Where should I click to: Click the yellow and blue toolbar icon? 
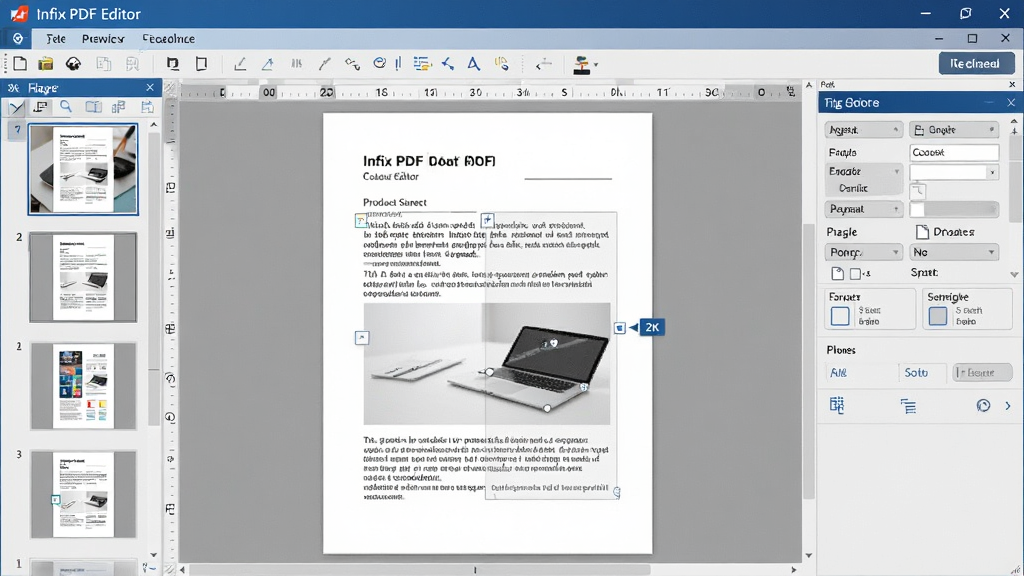click(x=502, y=63)
